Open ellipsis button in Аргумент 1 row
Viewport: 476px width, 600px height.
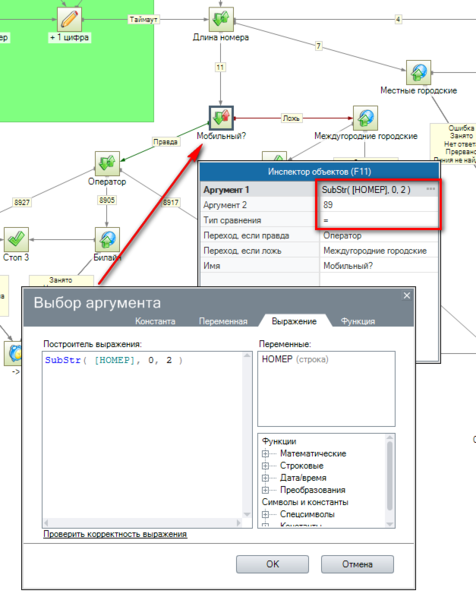pyautogui.click(x=430, y=189)
